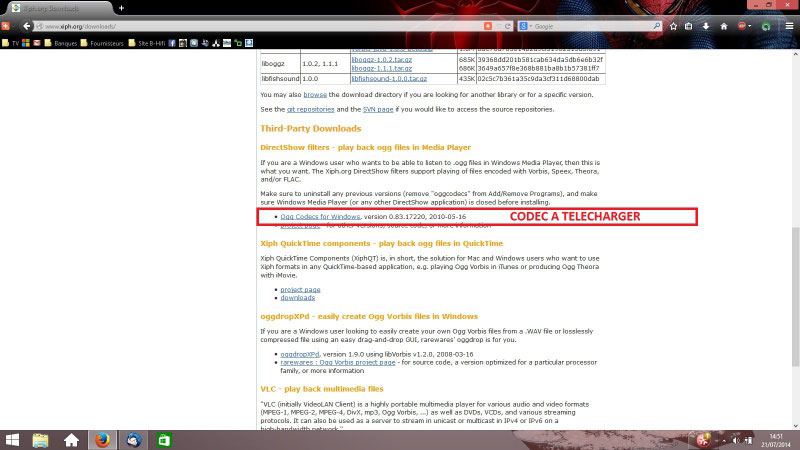Open the git repositories link
The image size is (800, 450).
pos(310,109)
